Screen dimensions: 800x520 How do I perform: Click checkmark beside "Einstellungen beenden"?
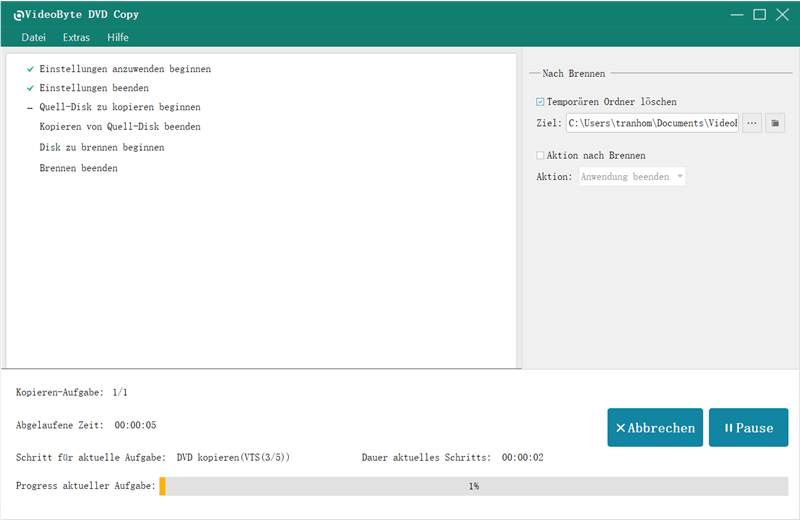tap(30, 88)
